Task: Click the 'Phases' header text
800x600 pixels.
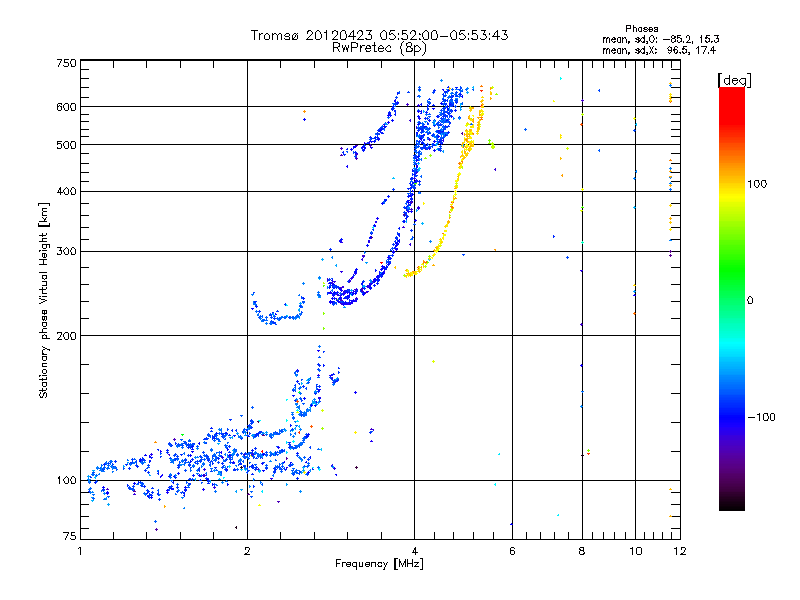Action: pyautogui.click(x=642, y=29)
